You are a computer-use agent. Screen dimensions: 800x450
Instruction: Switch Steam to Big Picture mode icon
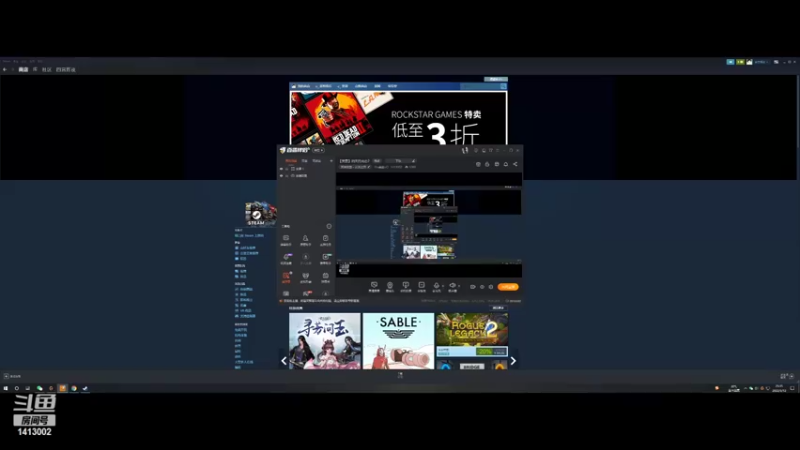[x=776, y=62]
